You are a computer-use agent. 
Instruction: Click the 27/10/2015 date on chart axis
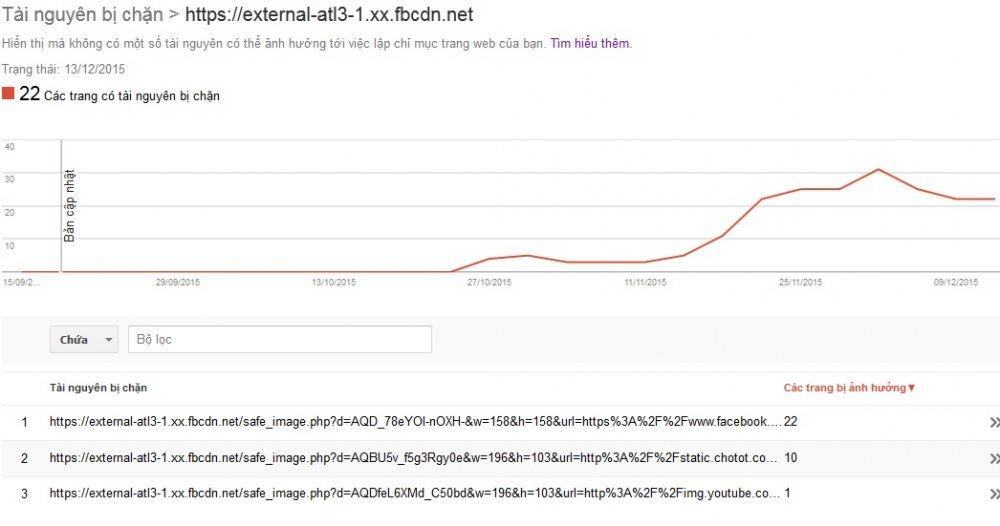point(489,283)
